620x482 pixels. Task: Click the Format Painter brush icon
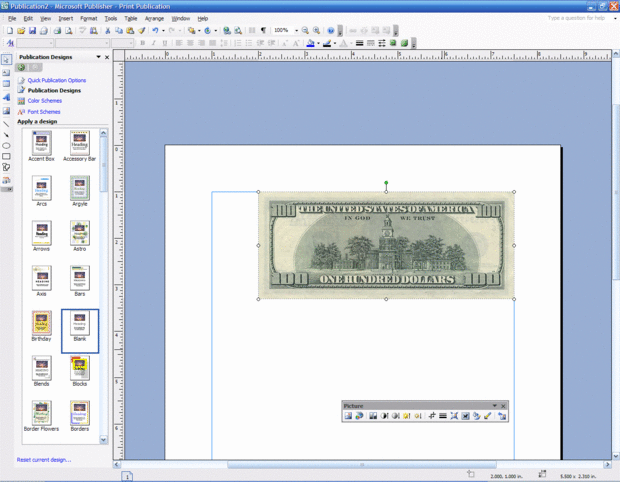[x=141, y=30]
